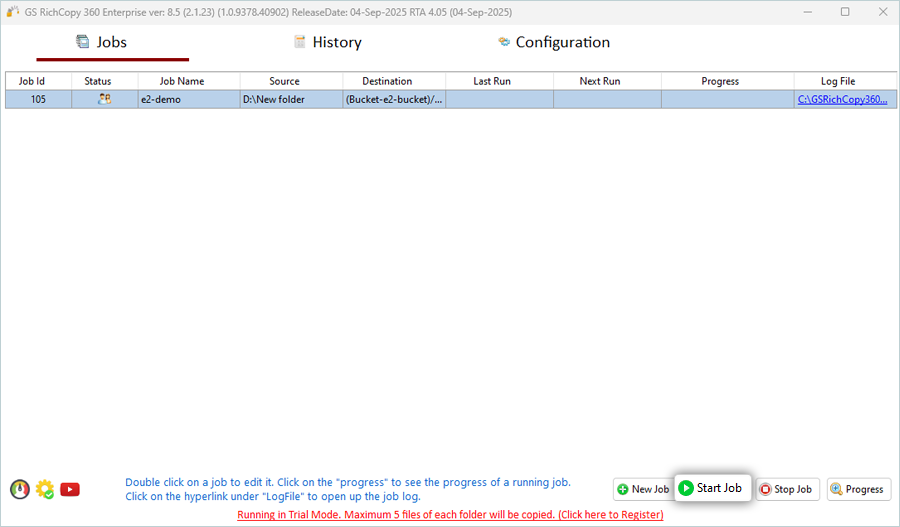Click the trial mode Register link
This screenshot has height=527, width=900.
[450, 514]
